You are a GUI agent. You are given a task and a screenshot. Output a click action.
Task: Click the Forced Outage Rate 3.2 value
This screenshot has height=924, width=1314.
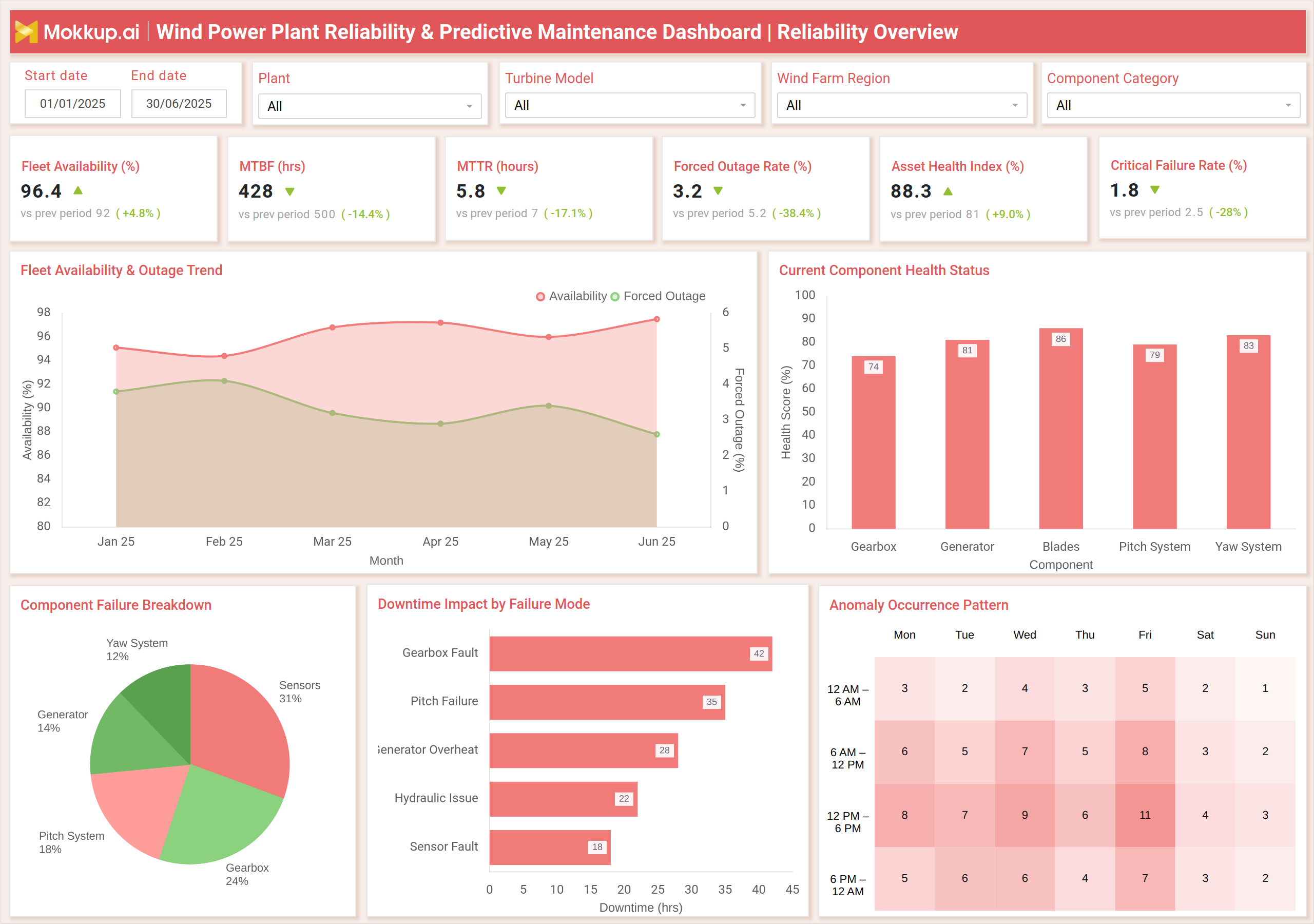click(687, 191)
